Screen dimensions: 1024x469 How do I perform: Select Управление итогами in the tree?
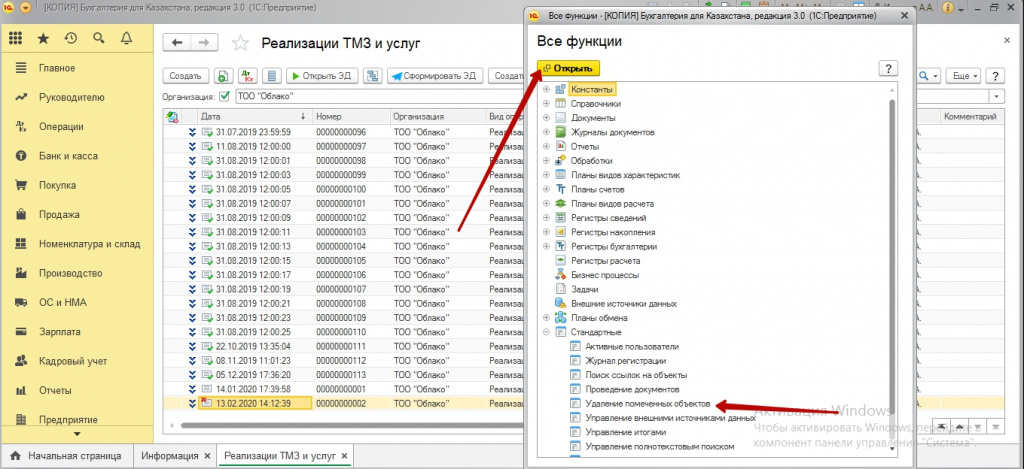626,432
